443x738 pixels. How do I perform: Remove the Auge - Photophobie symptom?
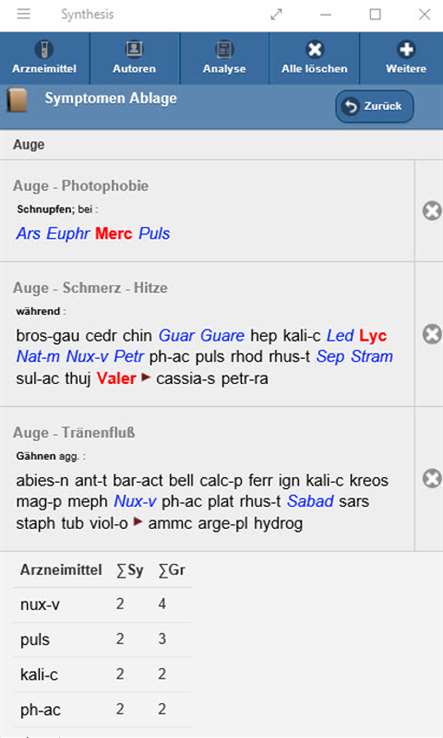[x=432, y=210]
